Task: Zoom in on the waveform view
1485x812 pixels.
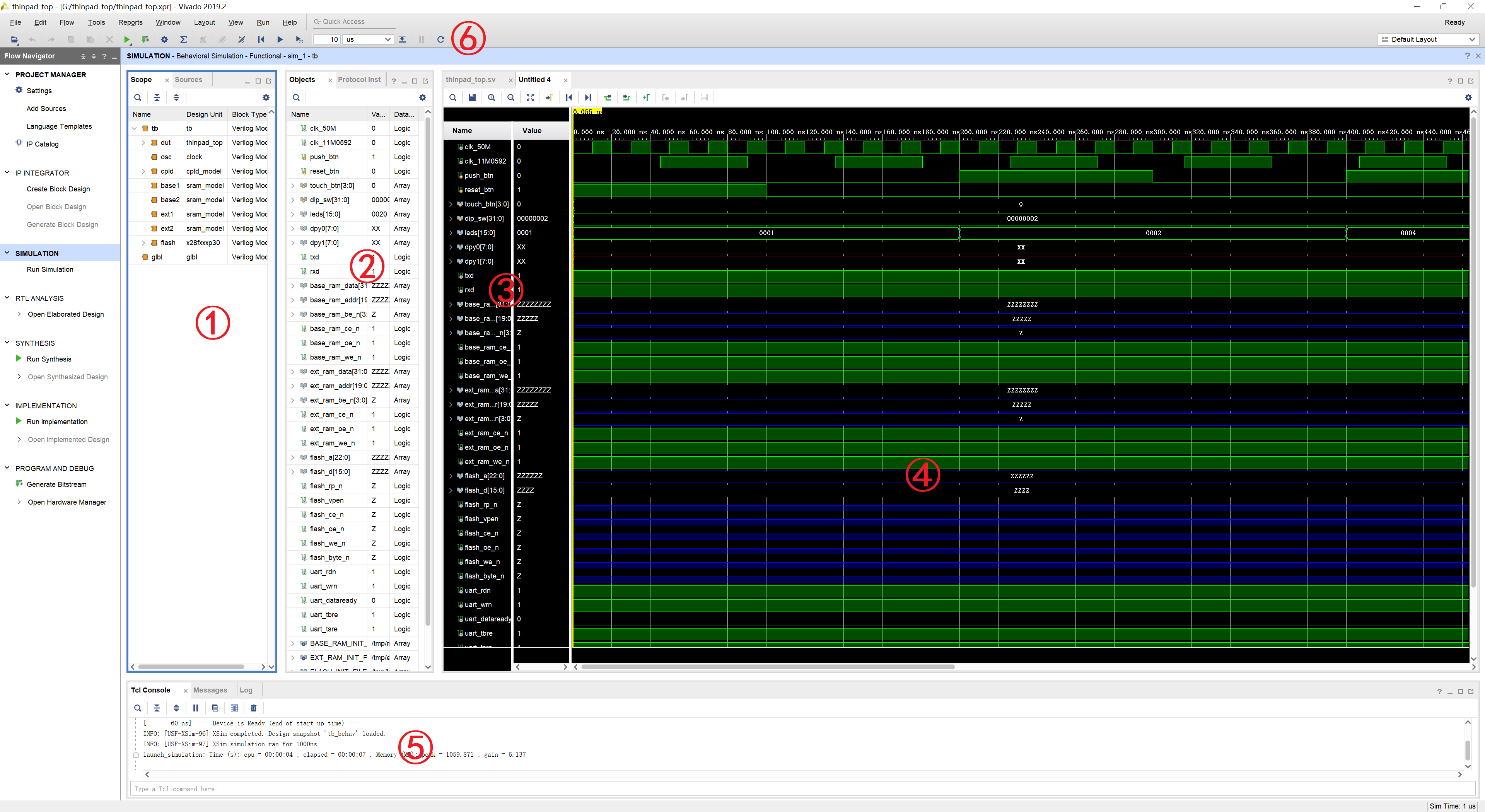Action: pos(491,97)
